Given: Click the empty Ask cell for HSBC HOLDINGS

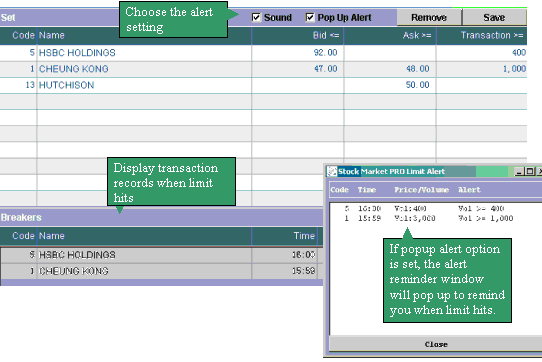Looking at the screenshot, I should point(390,53).
